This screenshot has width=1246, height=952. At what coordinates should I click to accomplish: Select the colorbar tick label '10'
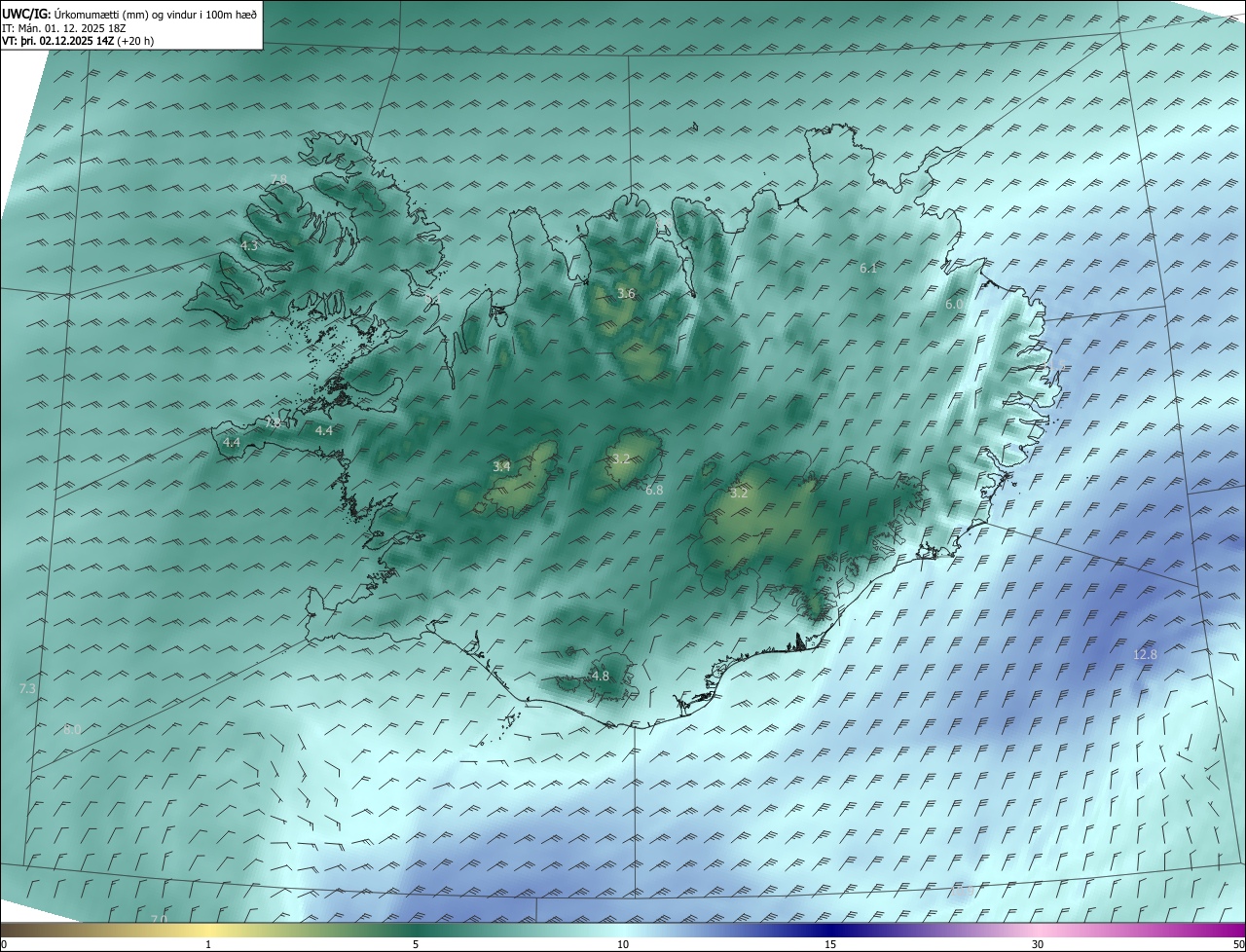pyautogui.click(x=623, y=944)
